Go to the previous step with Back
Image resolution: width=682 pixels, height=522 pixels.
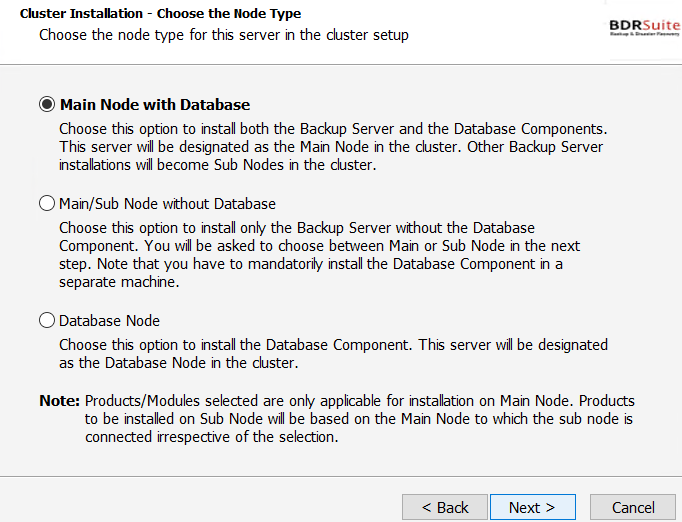[x=445, y=507]
